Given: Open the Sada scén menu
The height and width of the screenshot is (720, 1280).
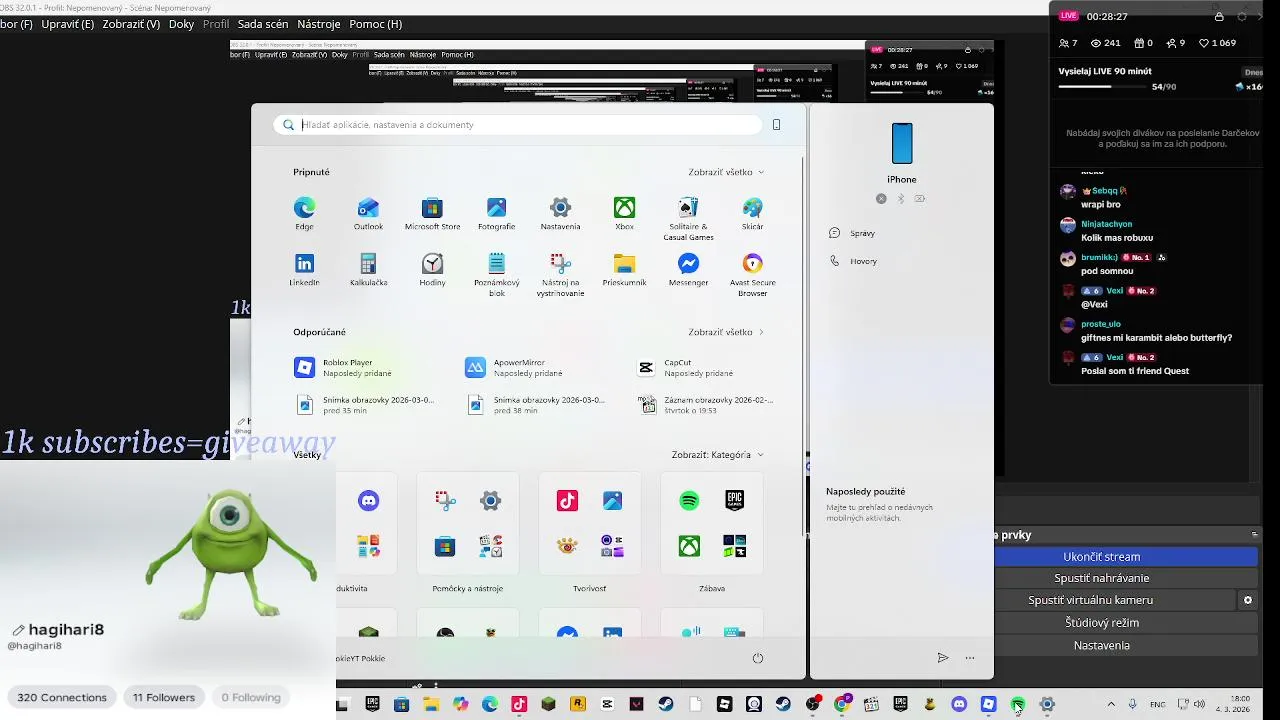Looking at the screenshot, I should point(263,24).
